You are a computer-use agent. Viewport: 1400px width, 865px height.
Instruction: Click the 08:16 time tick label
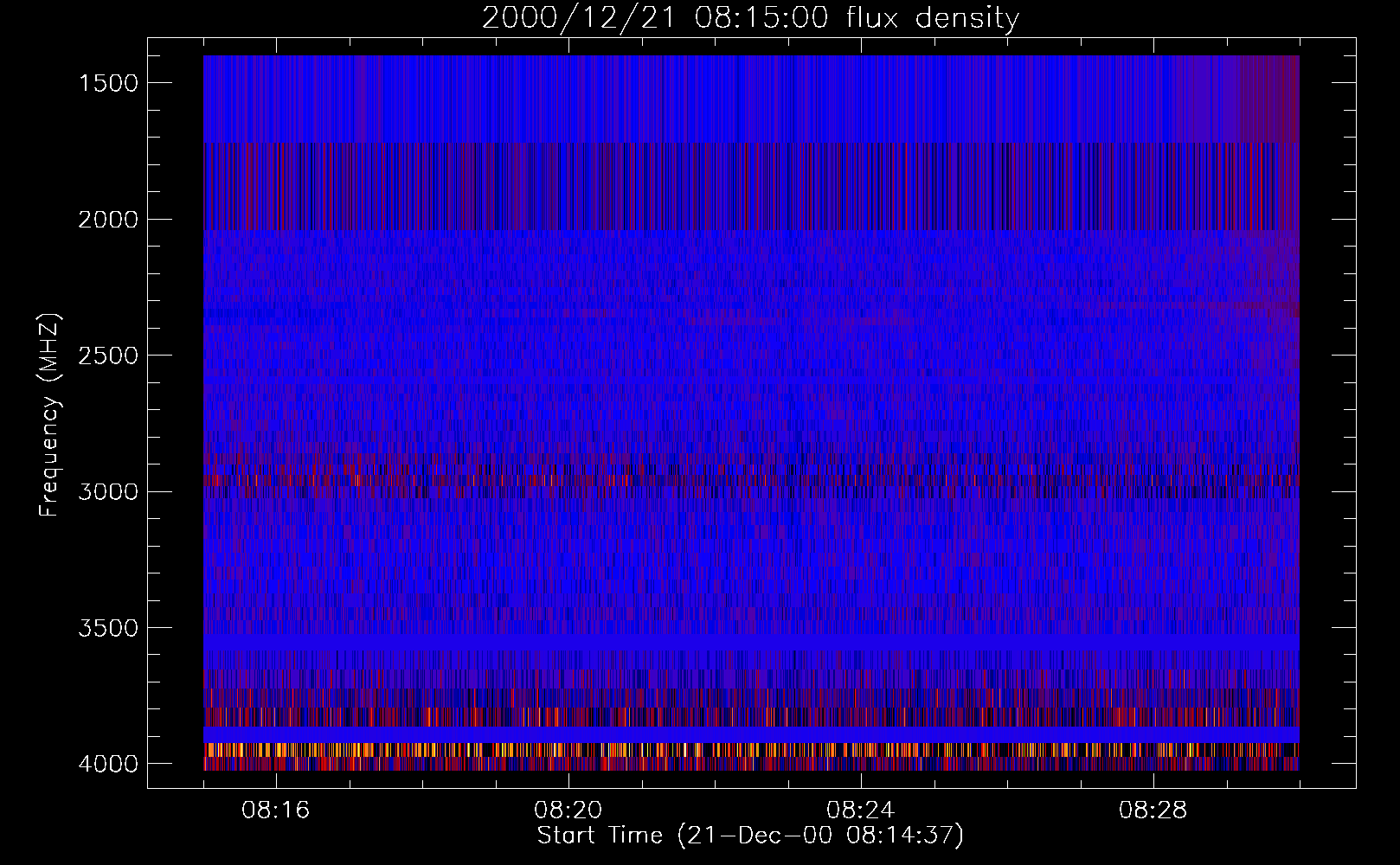(x=276, y=811)
